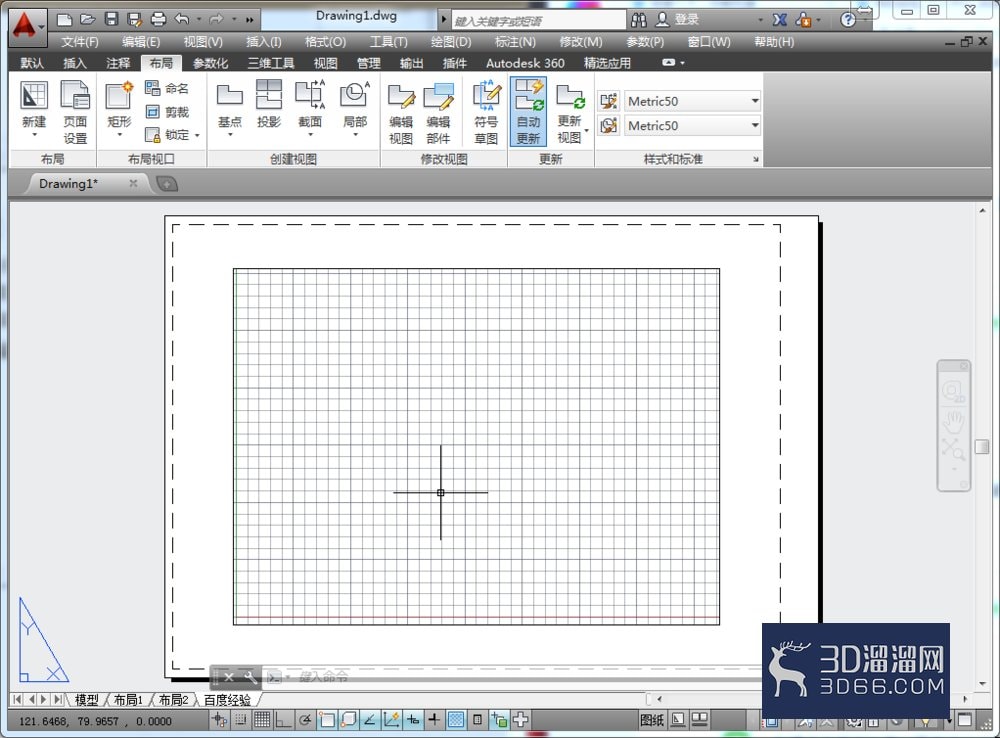Click the 更新视图 update view tool
Viewport: 1000px width, 738px height.
tap(570, 114)
